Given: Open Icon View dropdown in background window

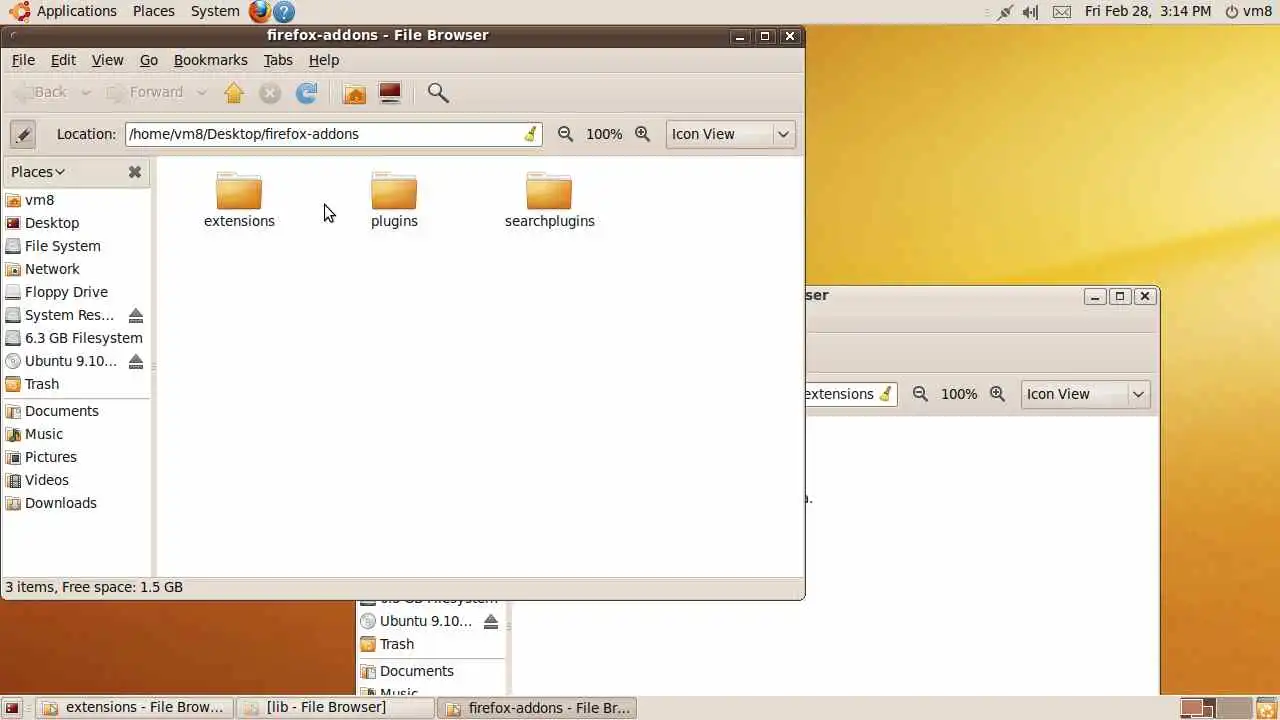Looking at the screenshot, I should [1086, 394].
